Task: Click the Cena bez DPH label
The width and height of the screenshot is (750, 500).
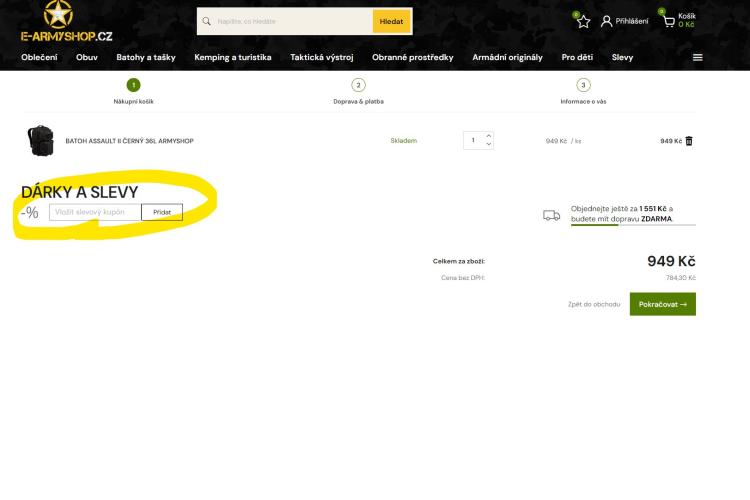Action: (x=463, y=278)
